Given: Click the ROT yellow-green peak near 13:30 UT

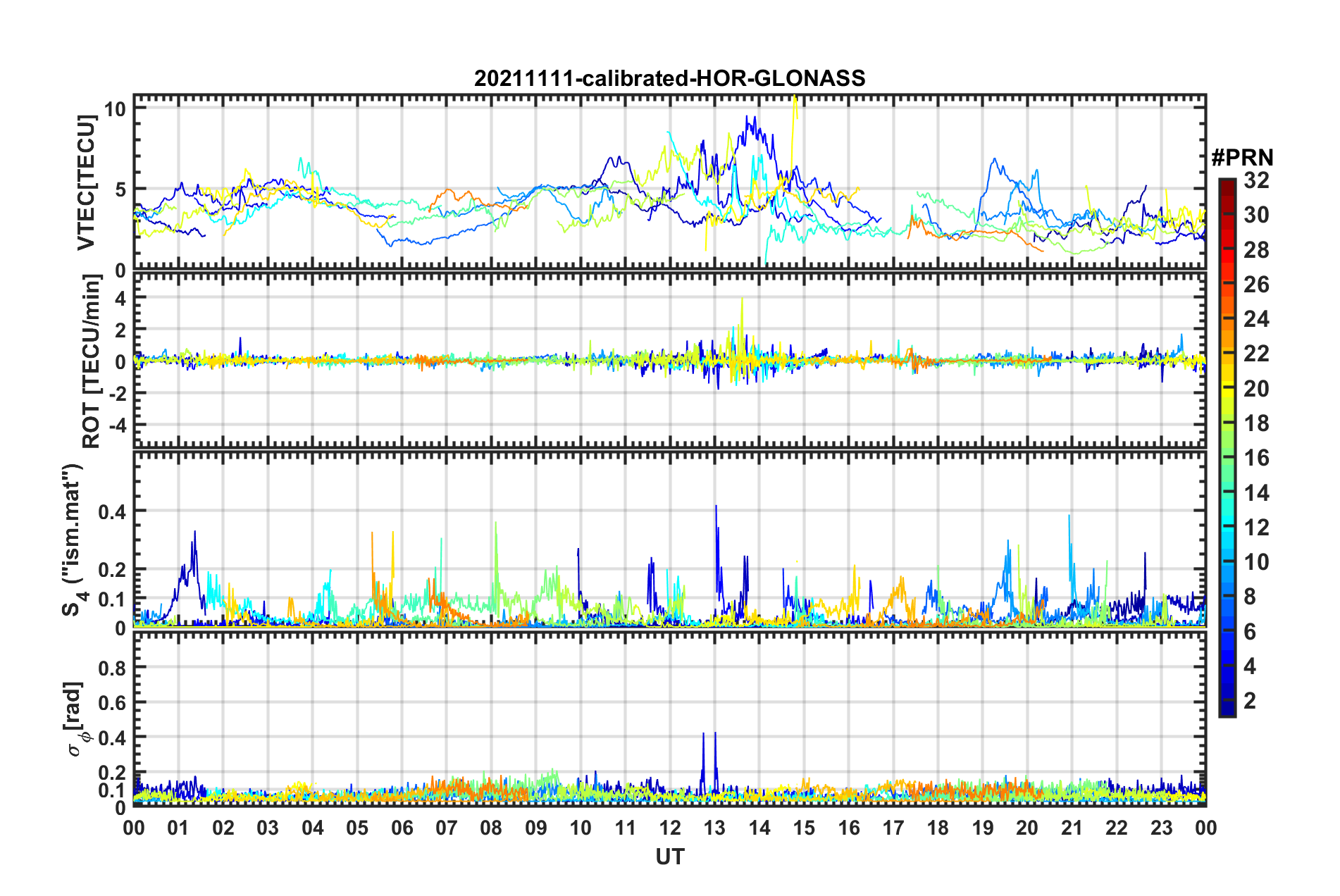Looking at the screenshot, I should [742, 313].
